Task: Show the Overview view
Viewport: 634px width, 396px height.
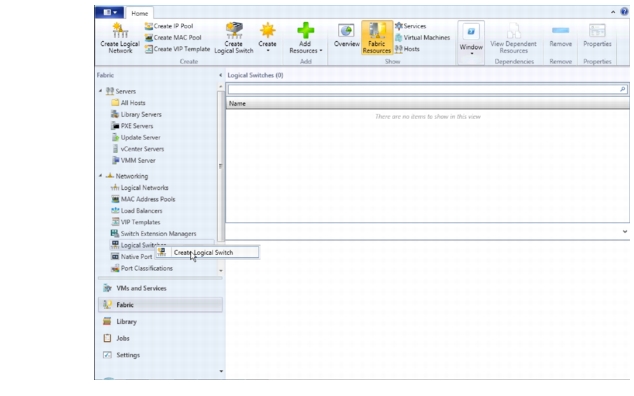Action: tap(347, 36)
